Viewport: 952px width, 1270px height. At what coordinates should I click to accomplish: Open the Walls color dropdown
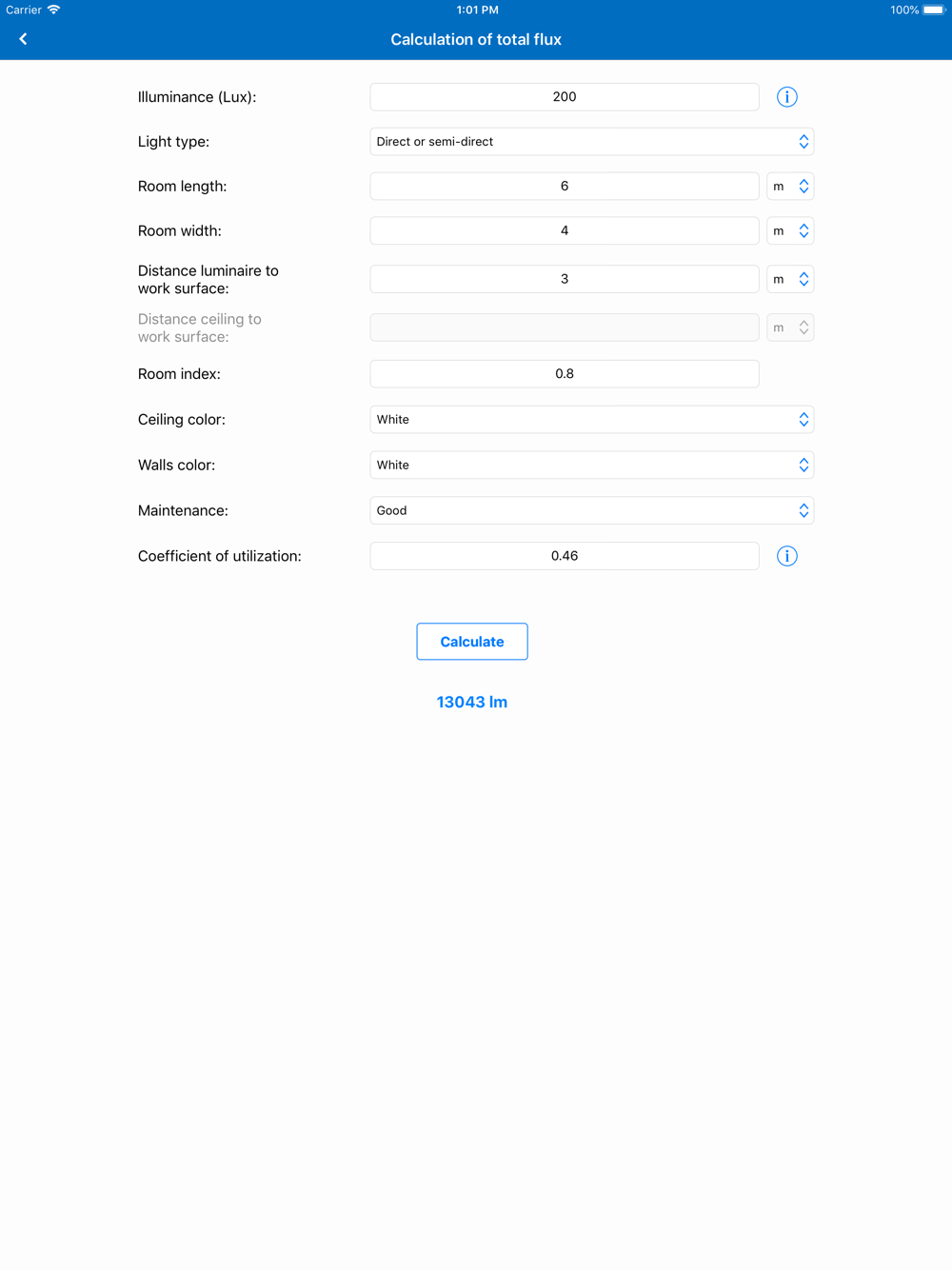[x=591, y=466]
